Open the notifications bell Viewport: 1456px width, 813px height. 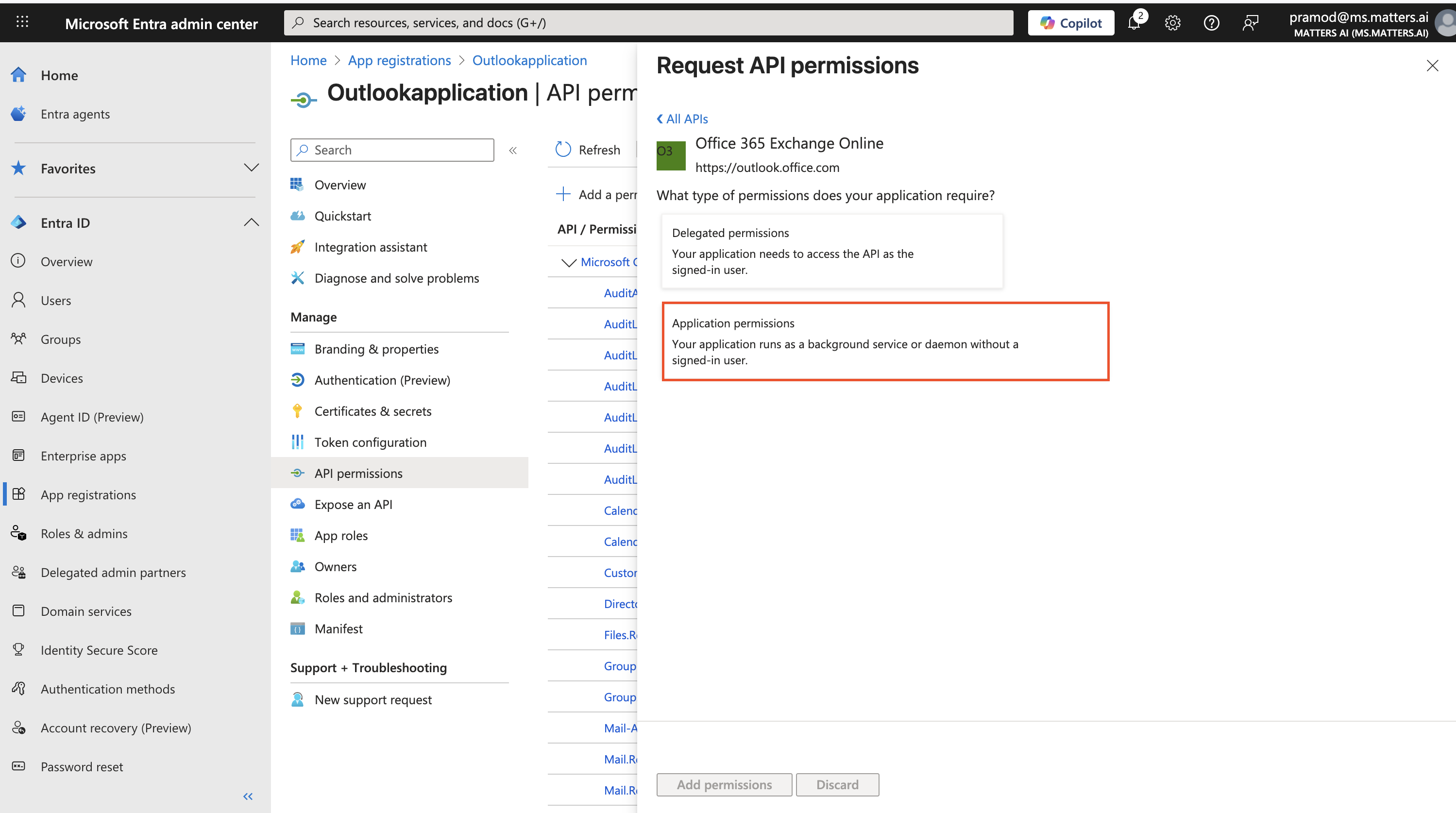[1134, 23]
